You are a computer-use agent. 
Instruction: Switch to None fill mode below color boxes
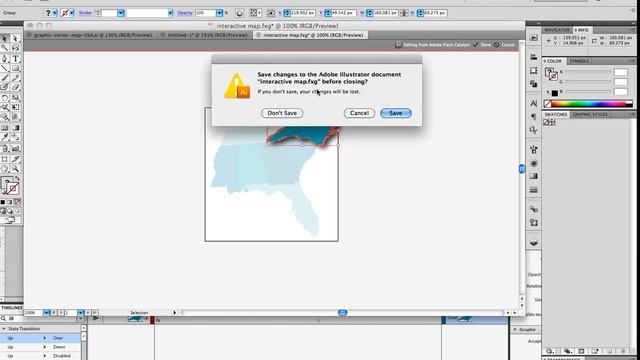tap(18, 202)
